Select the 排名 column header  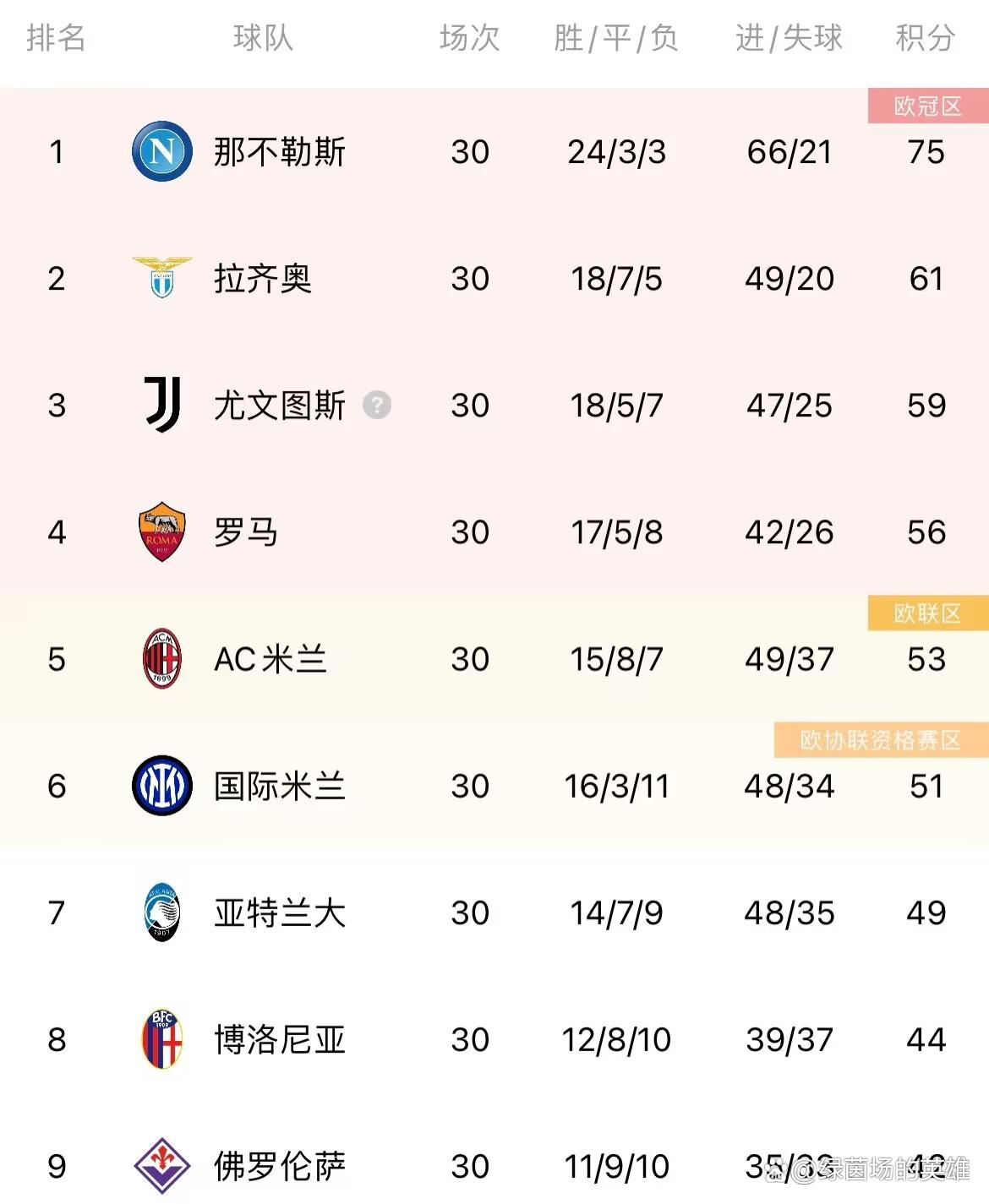56,39
